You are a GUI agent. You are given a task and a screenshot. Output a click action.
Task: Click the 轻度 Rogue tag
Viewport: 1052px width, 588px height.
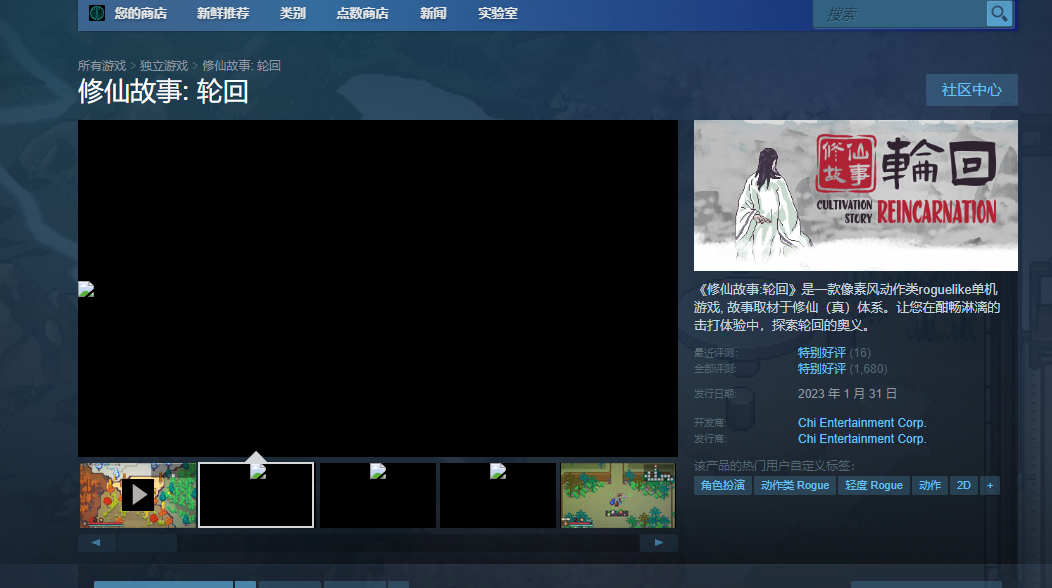coord(874,485)
